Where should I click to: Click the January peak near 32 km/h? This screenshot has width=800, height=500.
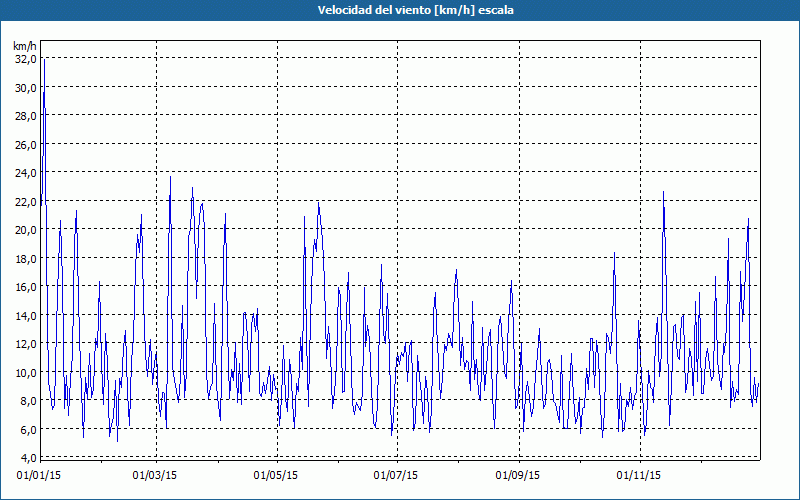[44, 60]
